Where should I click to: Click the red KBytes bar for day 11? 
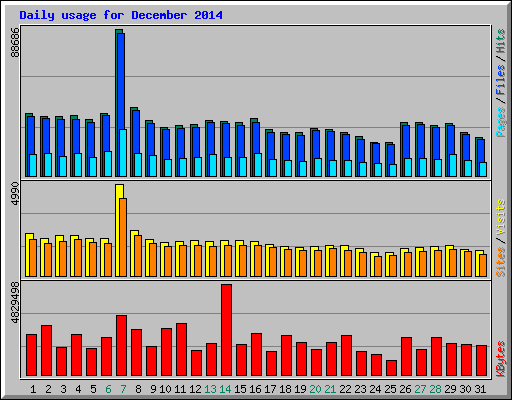tap(181, 350)
